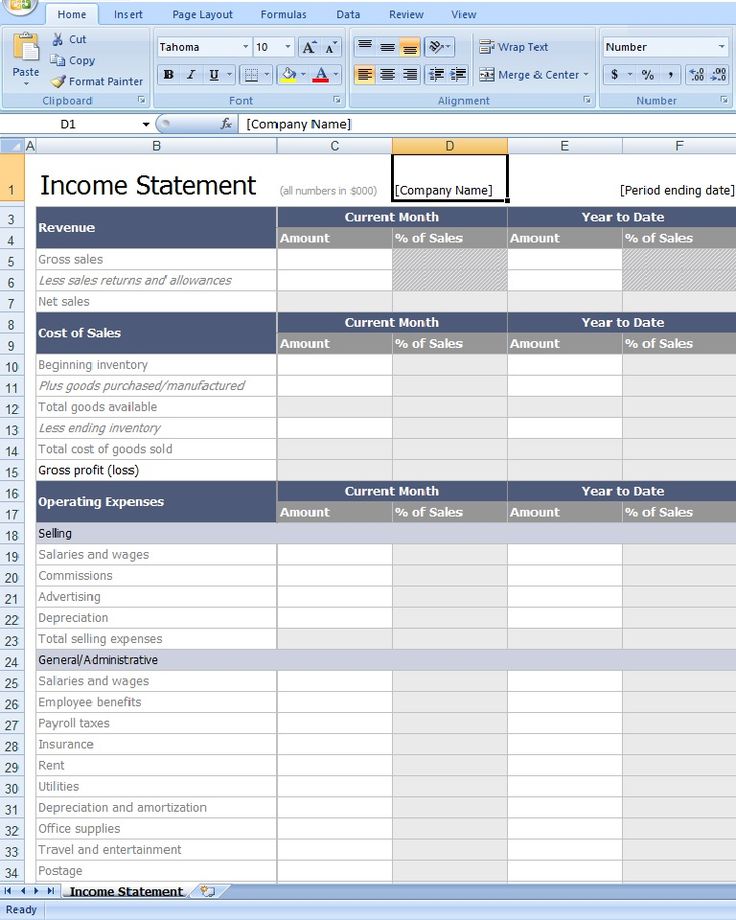
Task: Center text horizontally in the cell
Action: [387, 75]
